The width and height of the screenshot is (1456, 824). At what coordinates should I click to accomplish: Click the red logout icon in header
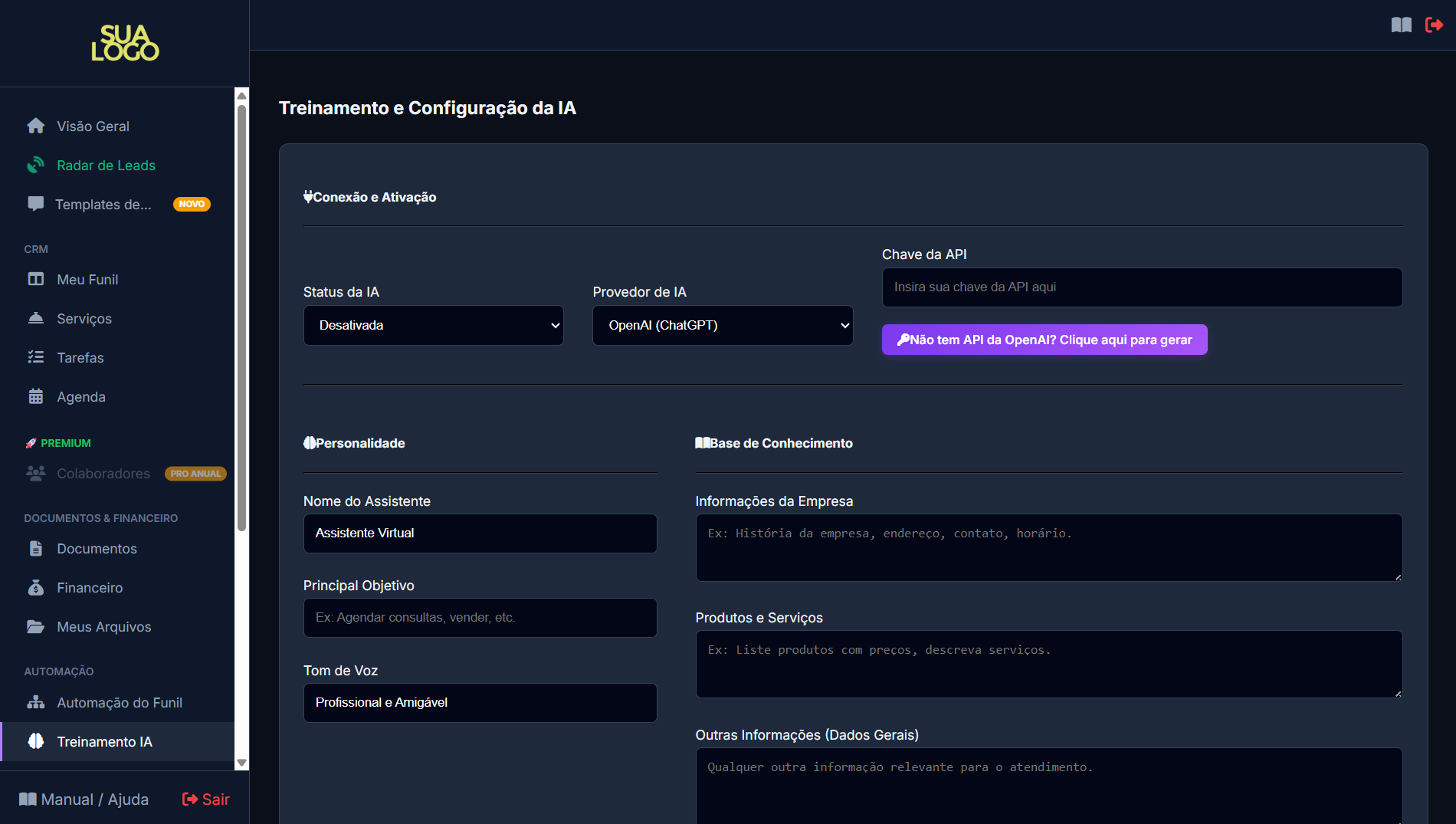(1434, 25)
